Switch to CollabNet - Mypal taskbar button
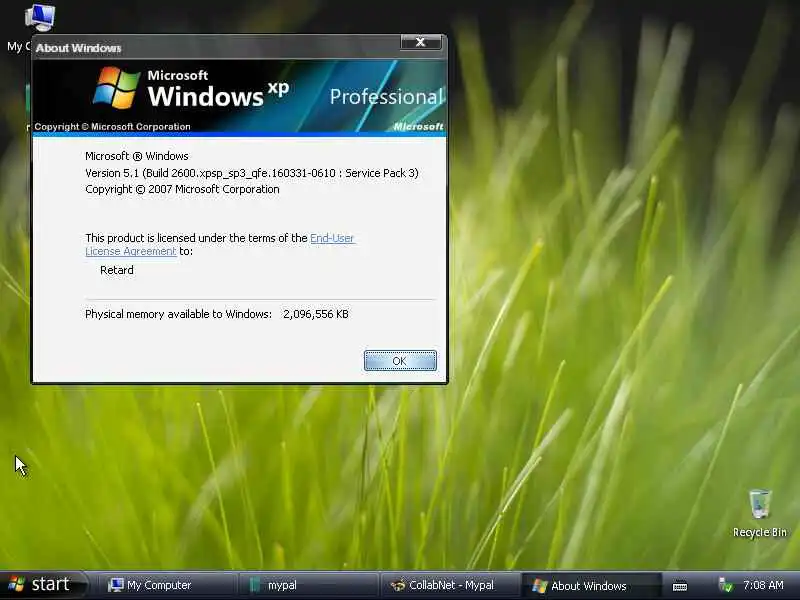Screen dimensions: 800x600 click(451, 585)
